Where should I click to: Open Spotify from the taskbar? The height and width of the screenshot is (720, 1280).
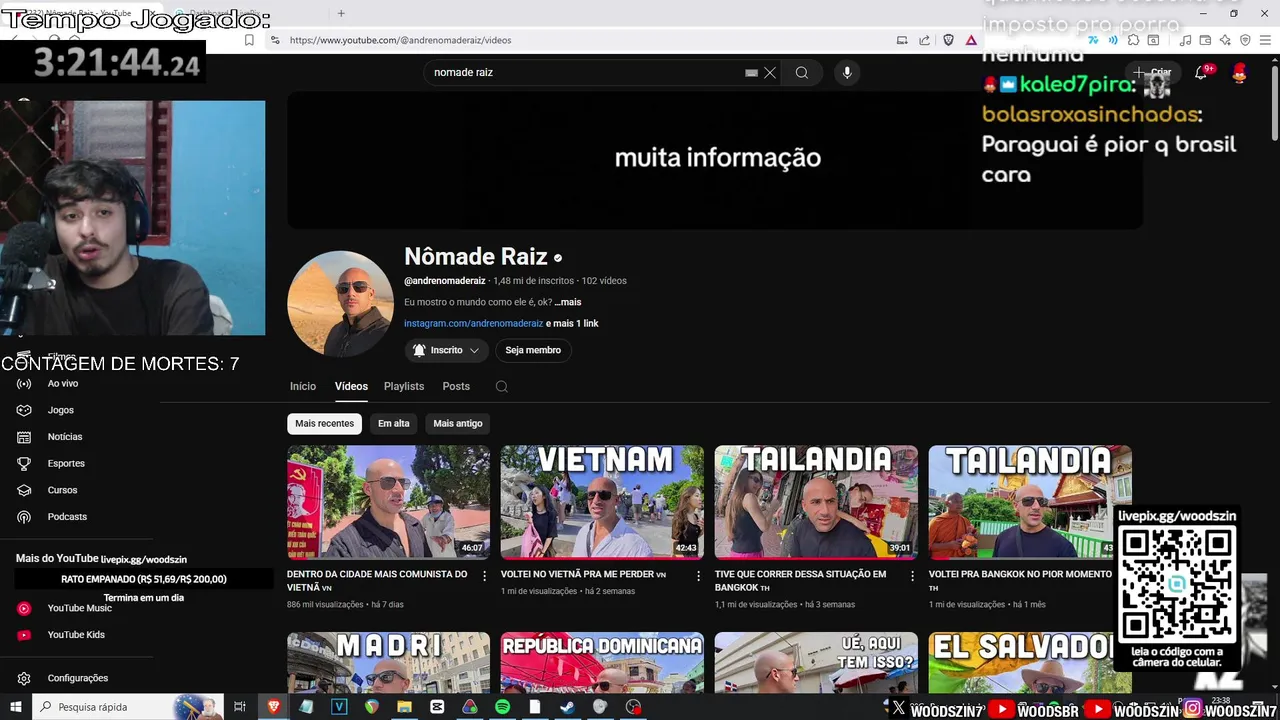[x=502, y=706]
